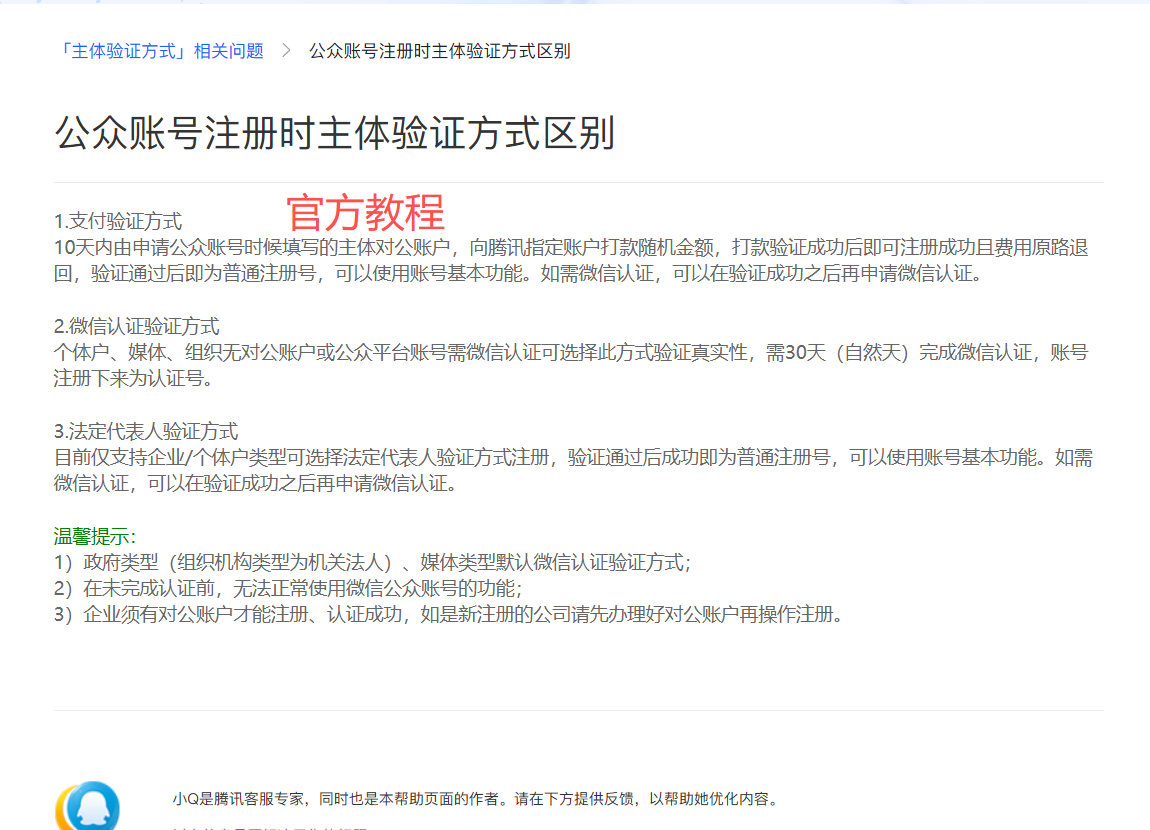Select the heading 1.支付验证方式

point(118,221)
